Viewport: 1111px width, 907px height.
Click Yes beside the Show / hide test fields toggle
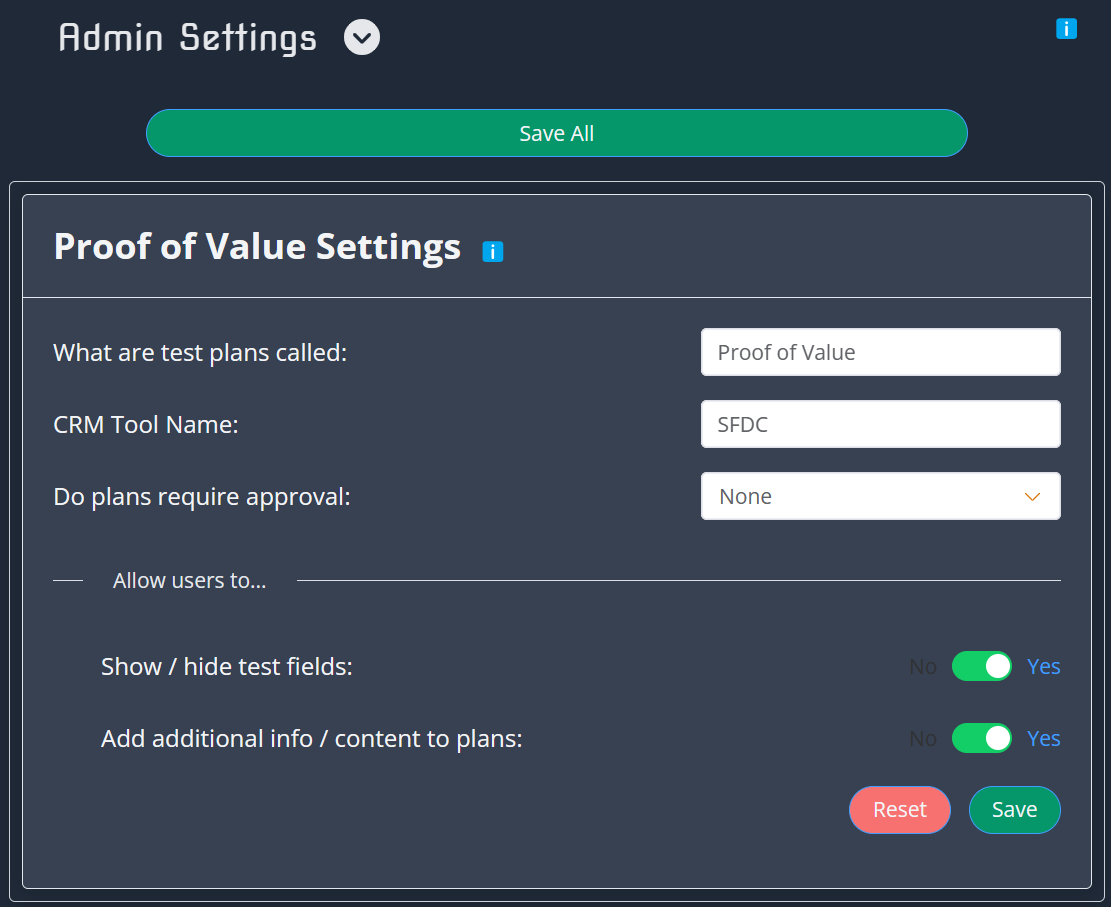tap(1043, 666)
